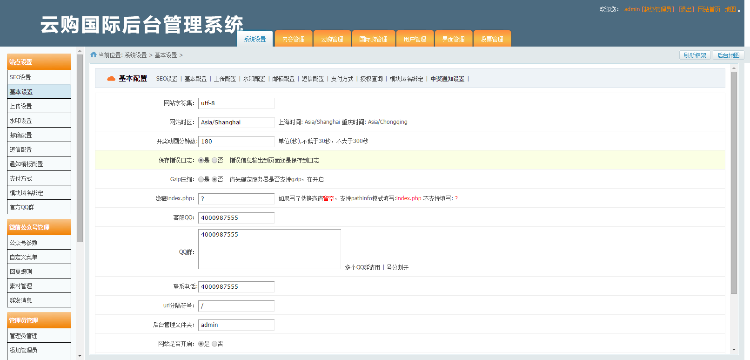Click the SEO设置 link in the sub-navigation
Screen dimensions: 750x360
point(167,79)
